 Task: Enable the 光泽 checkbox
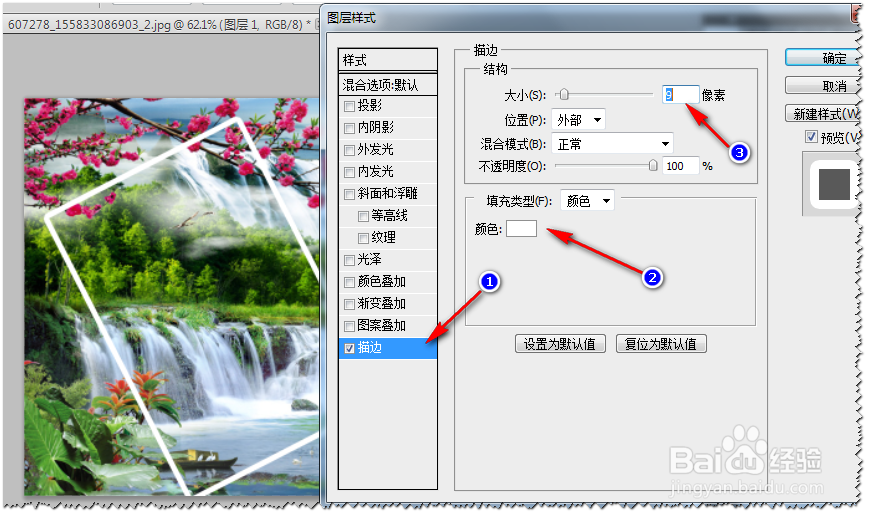coord(349,260)
